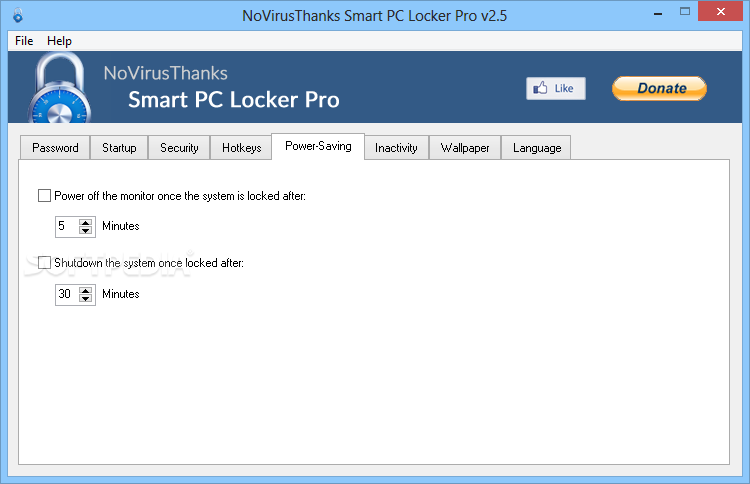750x484 pixels.
Task: Increase the shutdown minutes value
Action: (86, 291)
